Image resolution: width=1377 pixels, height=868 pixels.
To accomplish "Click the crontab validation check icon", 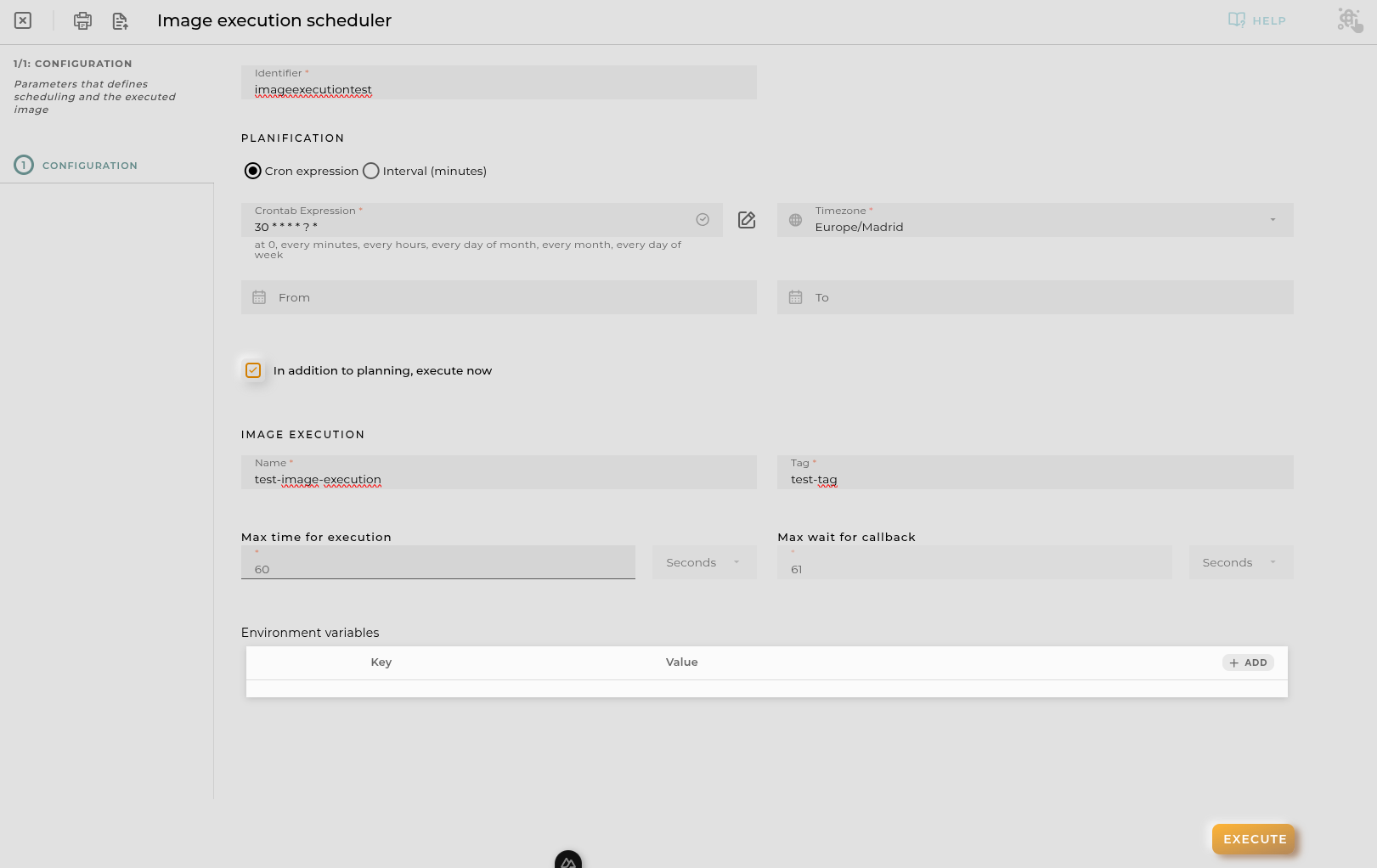I will tap(703, 219).
